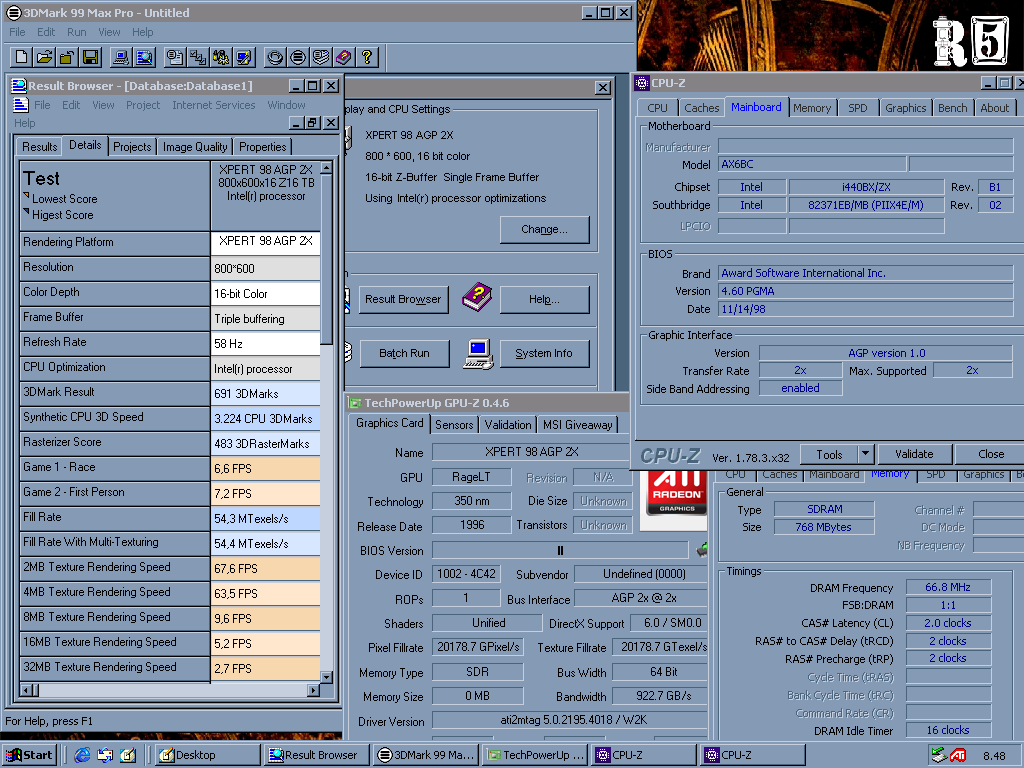Click the results table scroll up arrow
The image size is (1024, 768).
click(327, 168)
